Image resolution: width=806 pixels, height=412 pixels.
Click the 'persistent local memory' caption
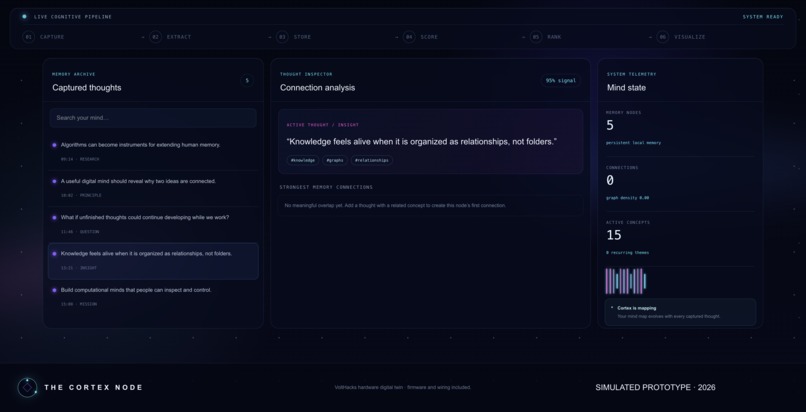[633, 143]
